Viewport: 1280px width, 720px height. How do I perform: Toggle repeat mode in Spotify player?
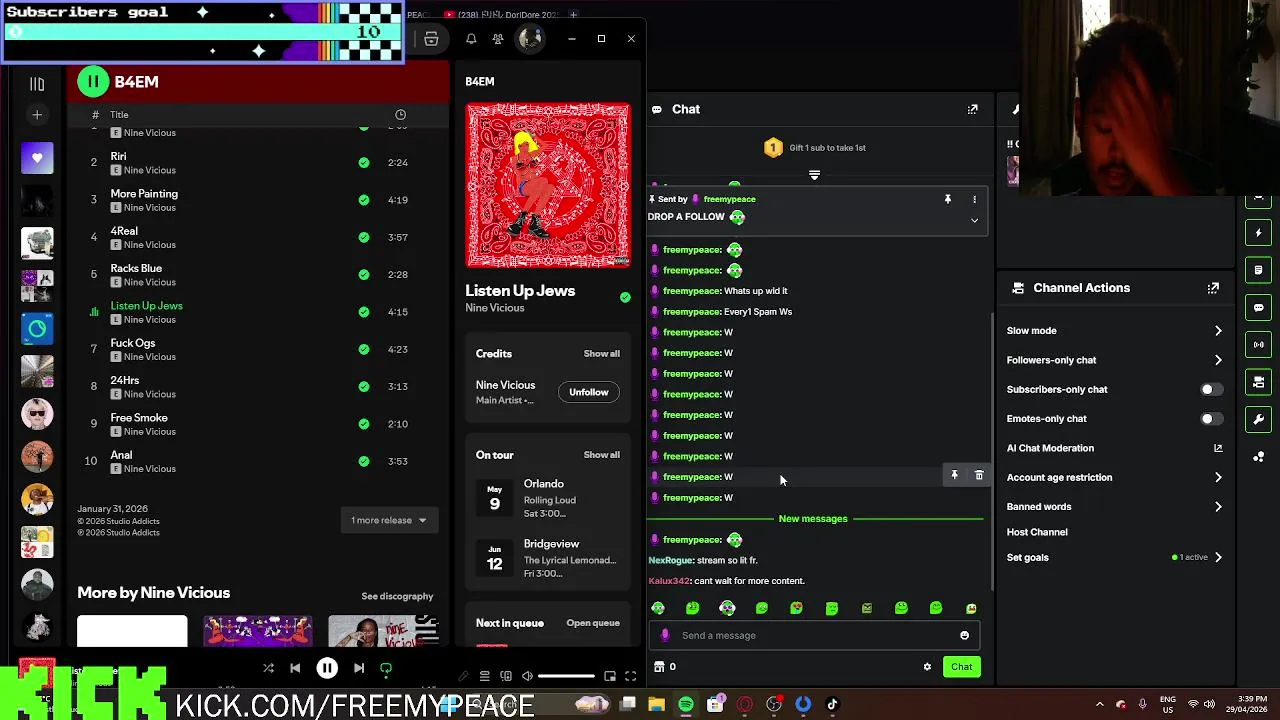(386, 668)
